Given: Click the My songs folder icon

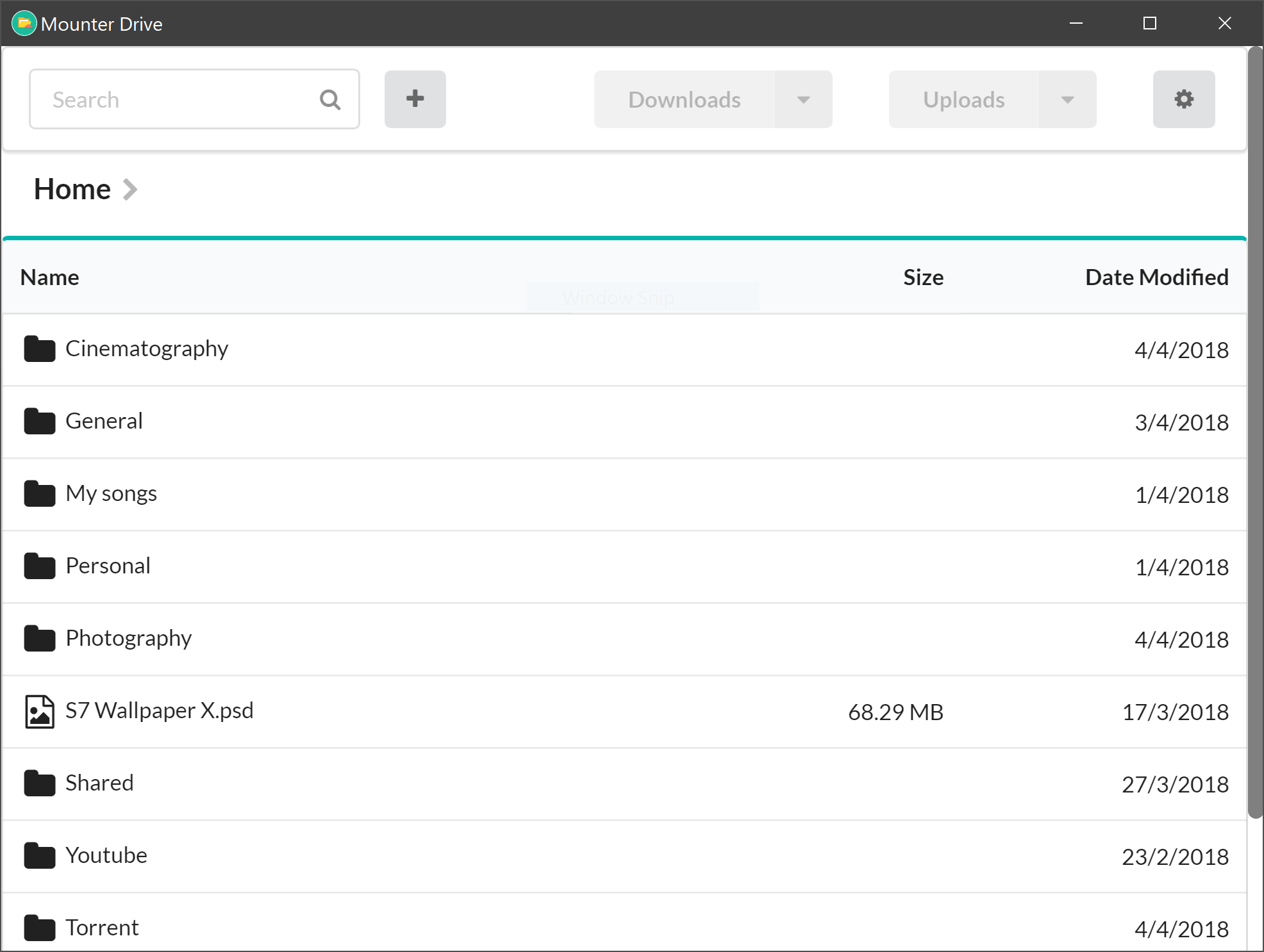Looking at the screenshot, I should point(40,494).
